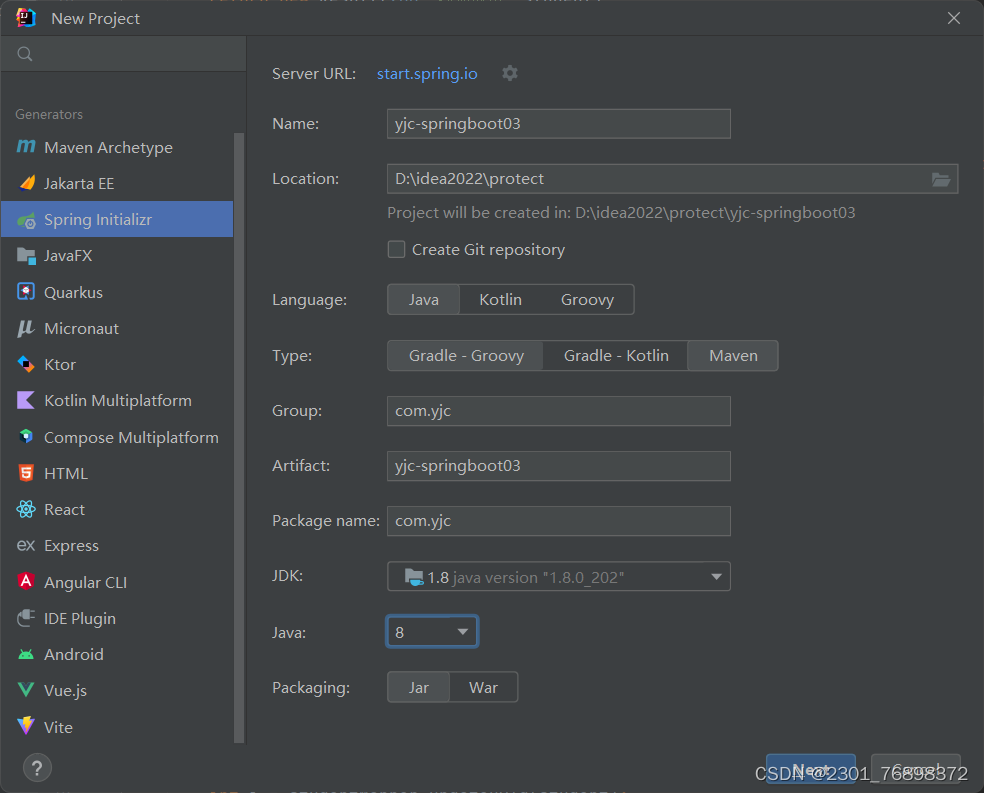The width and height of the screenshot is (984, 793).
Task: Click the Android robot icon
Action: [26, 654]
